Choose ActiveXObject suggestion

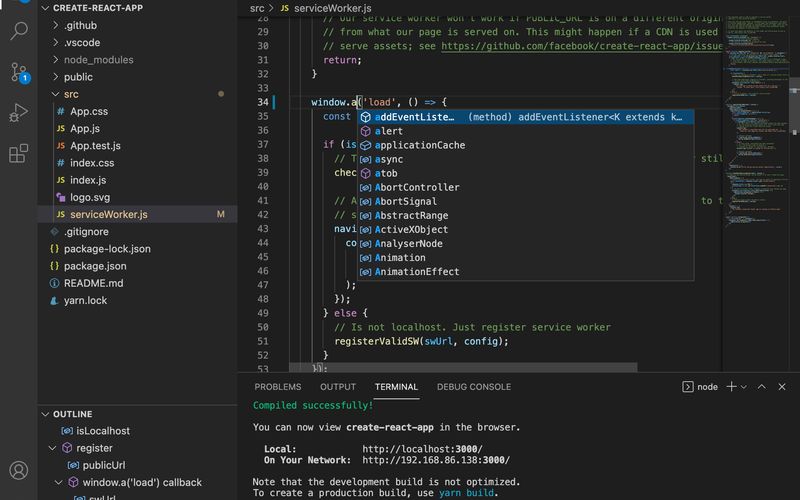pyautogui.click(x=526, y=230)
